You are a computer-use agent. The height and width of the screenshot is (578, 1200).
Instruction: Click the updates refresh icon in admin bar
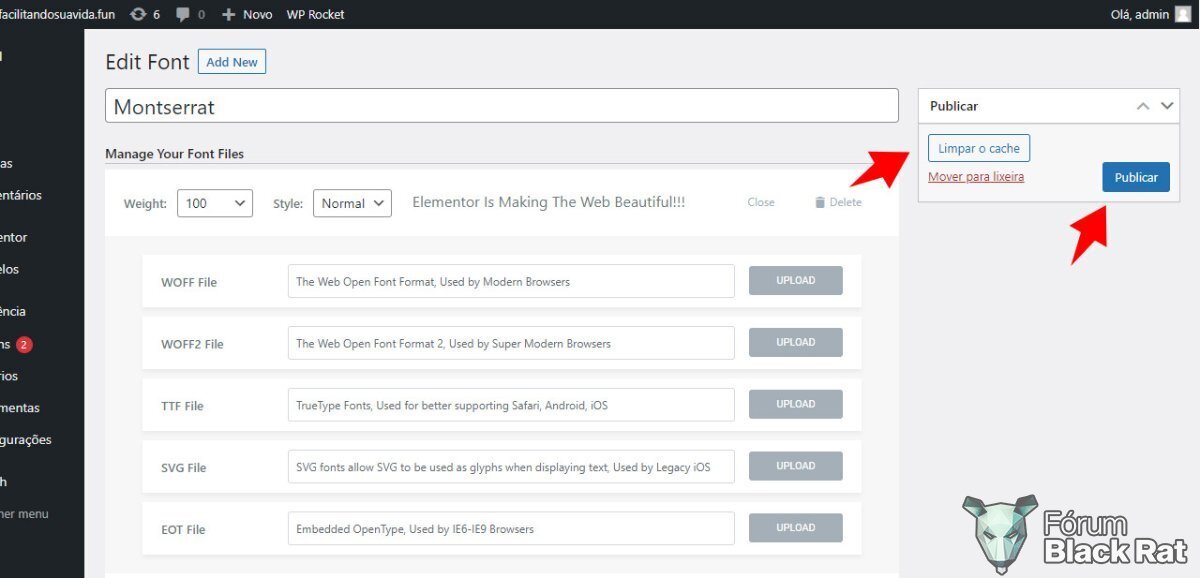tap(138, 14)
